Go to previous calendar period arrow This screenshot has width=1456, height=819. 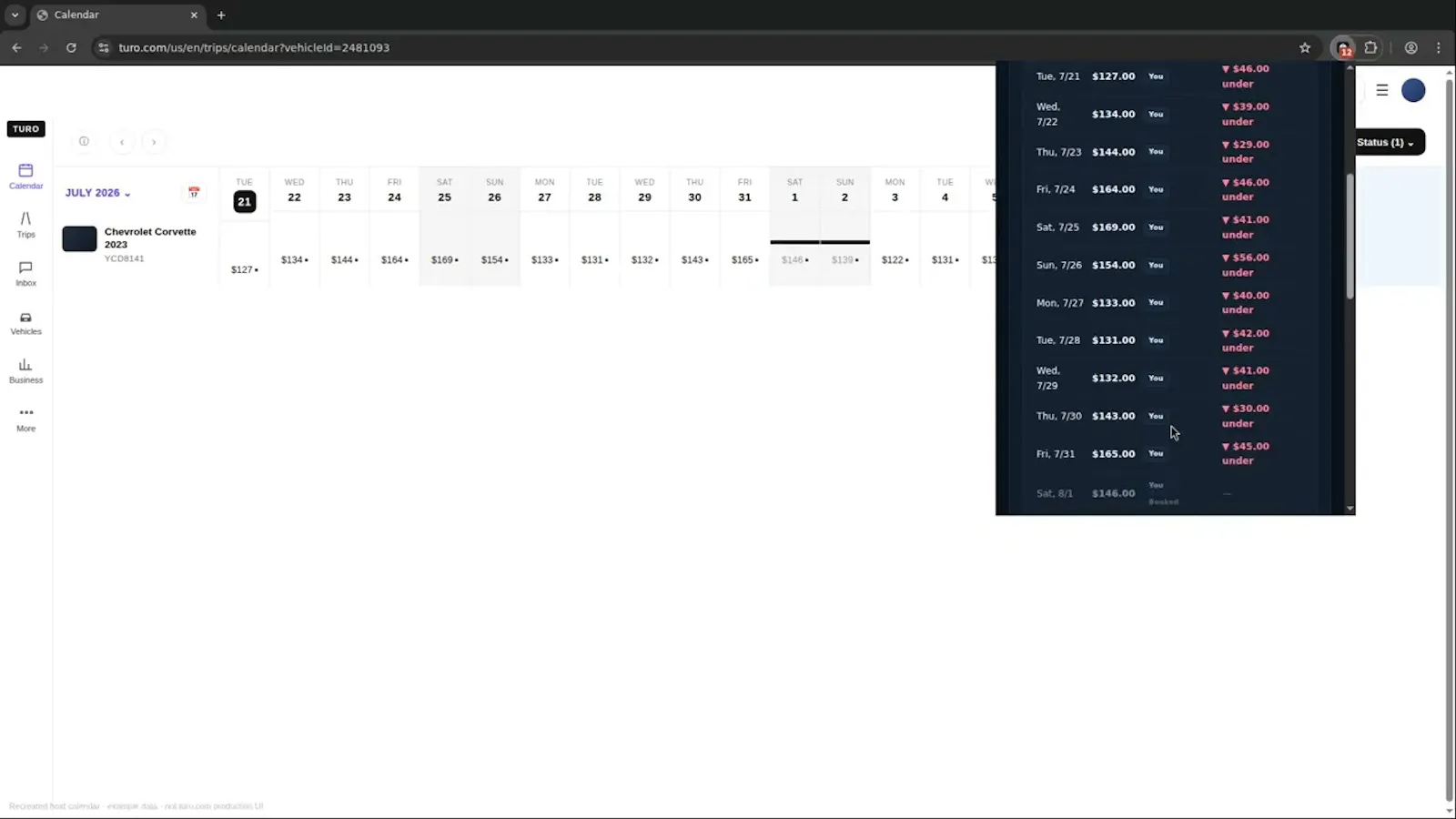[122, 142]
